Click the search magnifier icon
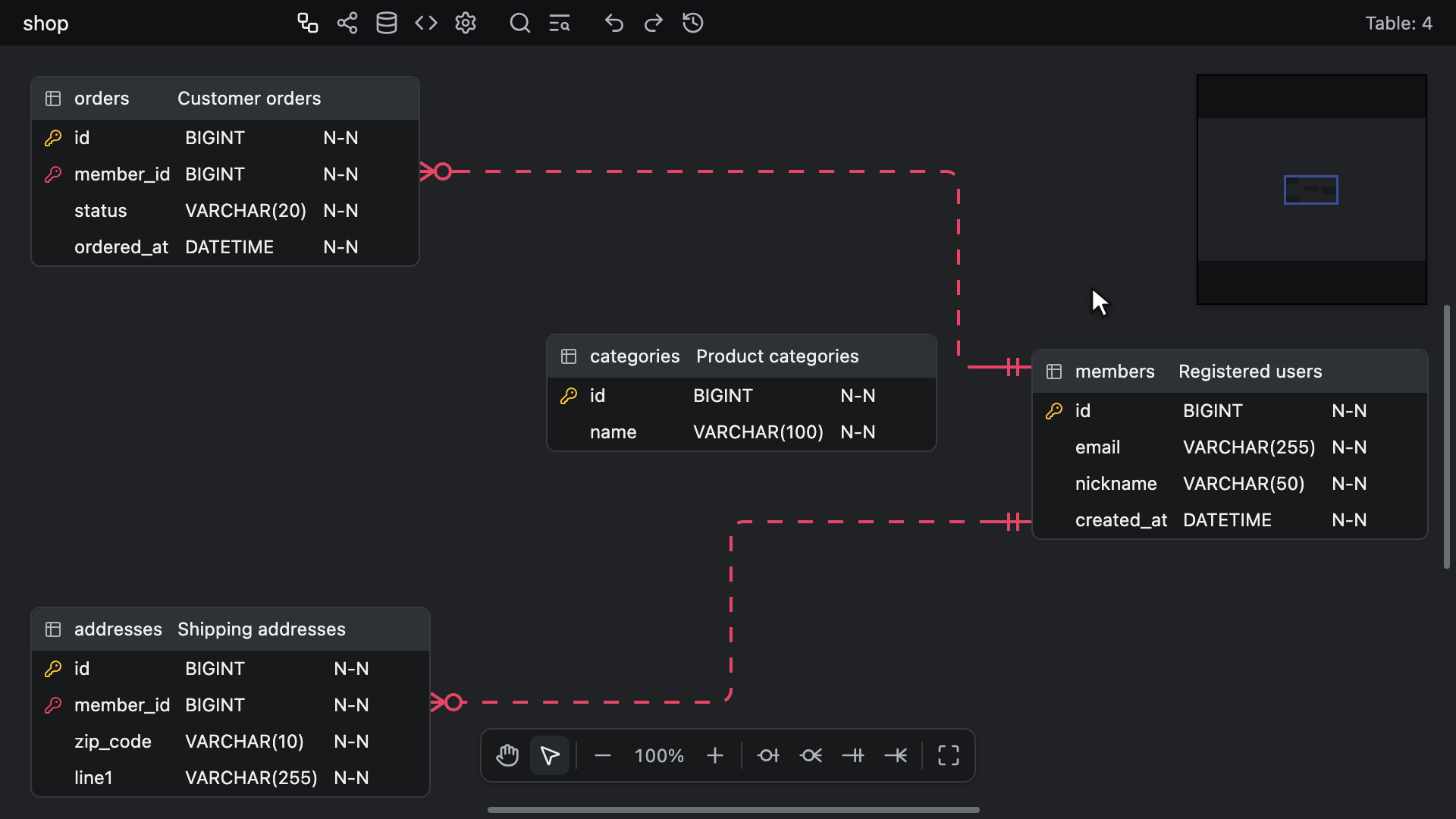Image resolution: width=1456 pixels, height=819 pixels. (x=520, y=23)
